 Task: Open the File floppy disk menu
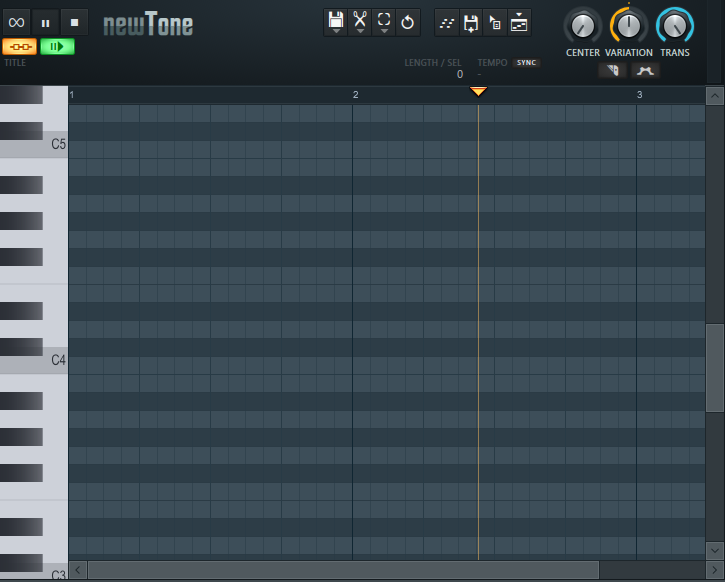click(x=336, y=22)
